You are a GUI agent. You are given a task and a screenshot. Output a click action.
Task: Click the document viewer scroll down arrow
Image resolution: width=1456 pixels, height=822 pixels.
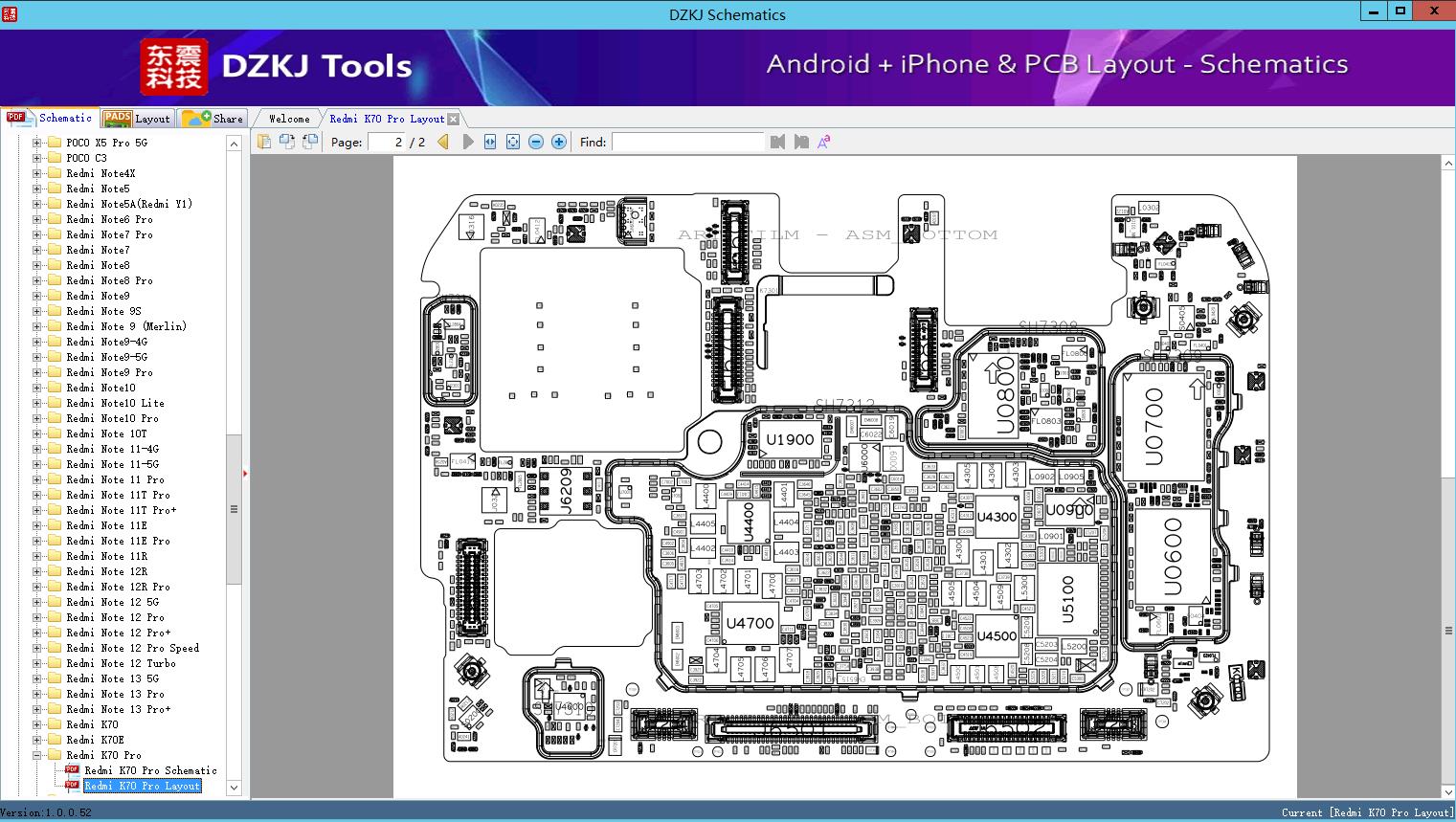tap(1448, 792)
